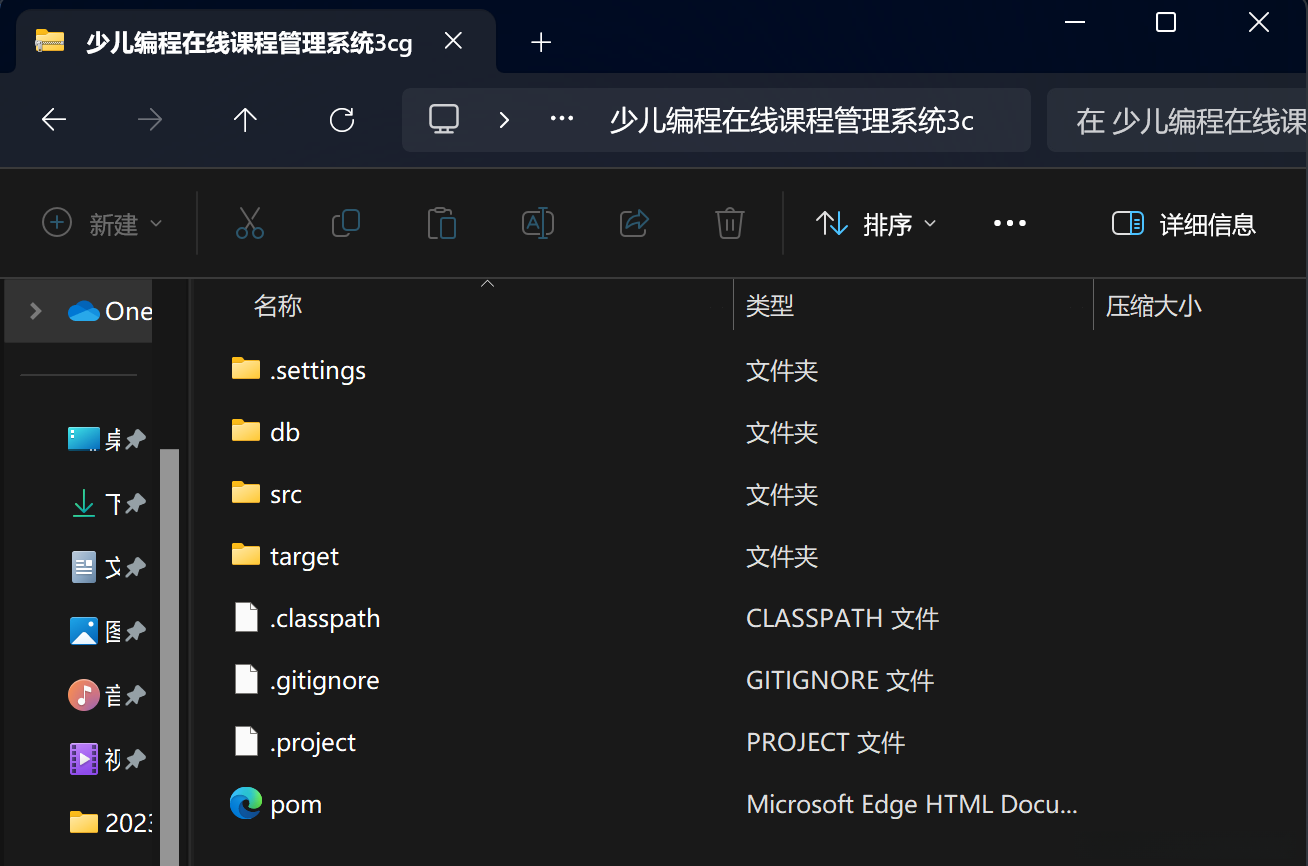Screen dimensions: 1308x866
Task: Refresh the current folder view
Action: point(342,120)
